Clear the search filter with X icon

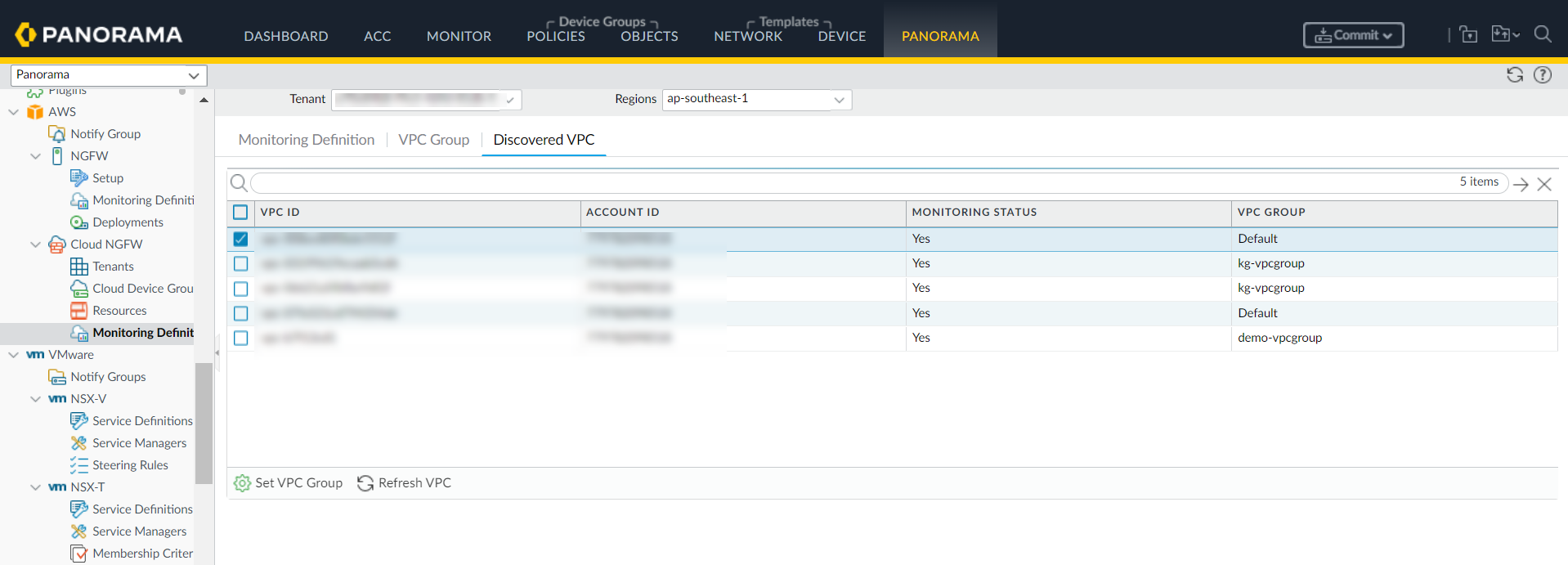coord(1543,184)
